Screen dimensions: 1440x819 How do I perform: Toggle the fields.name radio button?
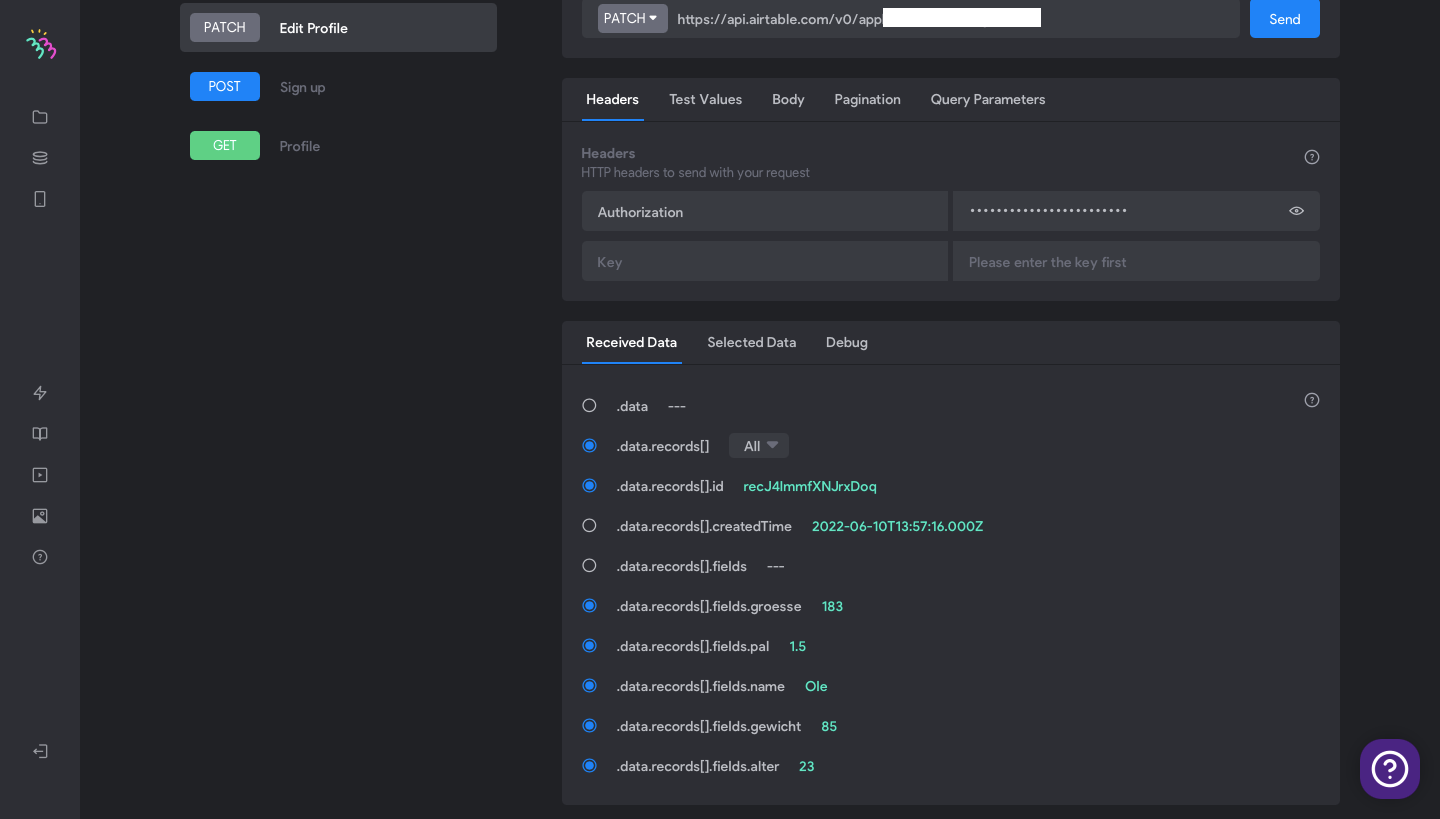tap(589, 685)
